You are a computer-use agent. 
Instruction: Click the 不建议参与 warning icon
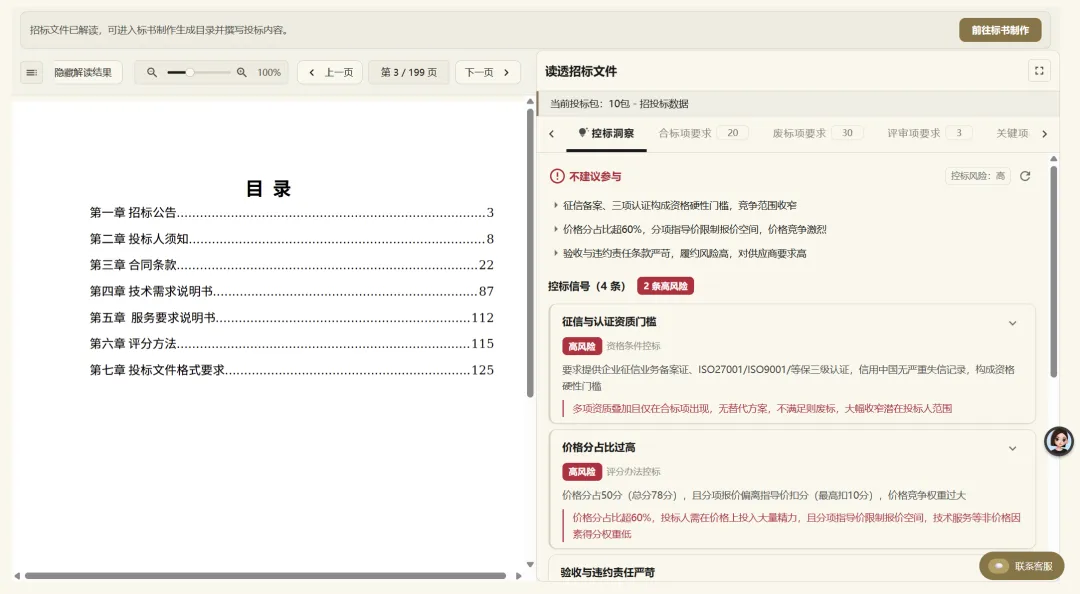coord(557,176)
